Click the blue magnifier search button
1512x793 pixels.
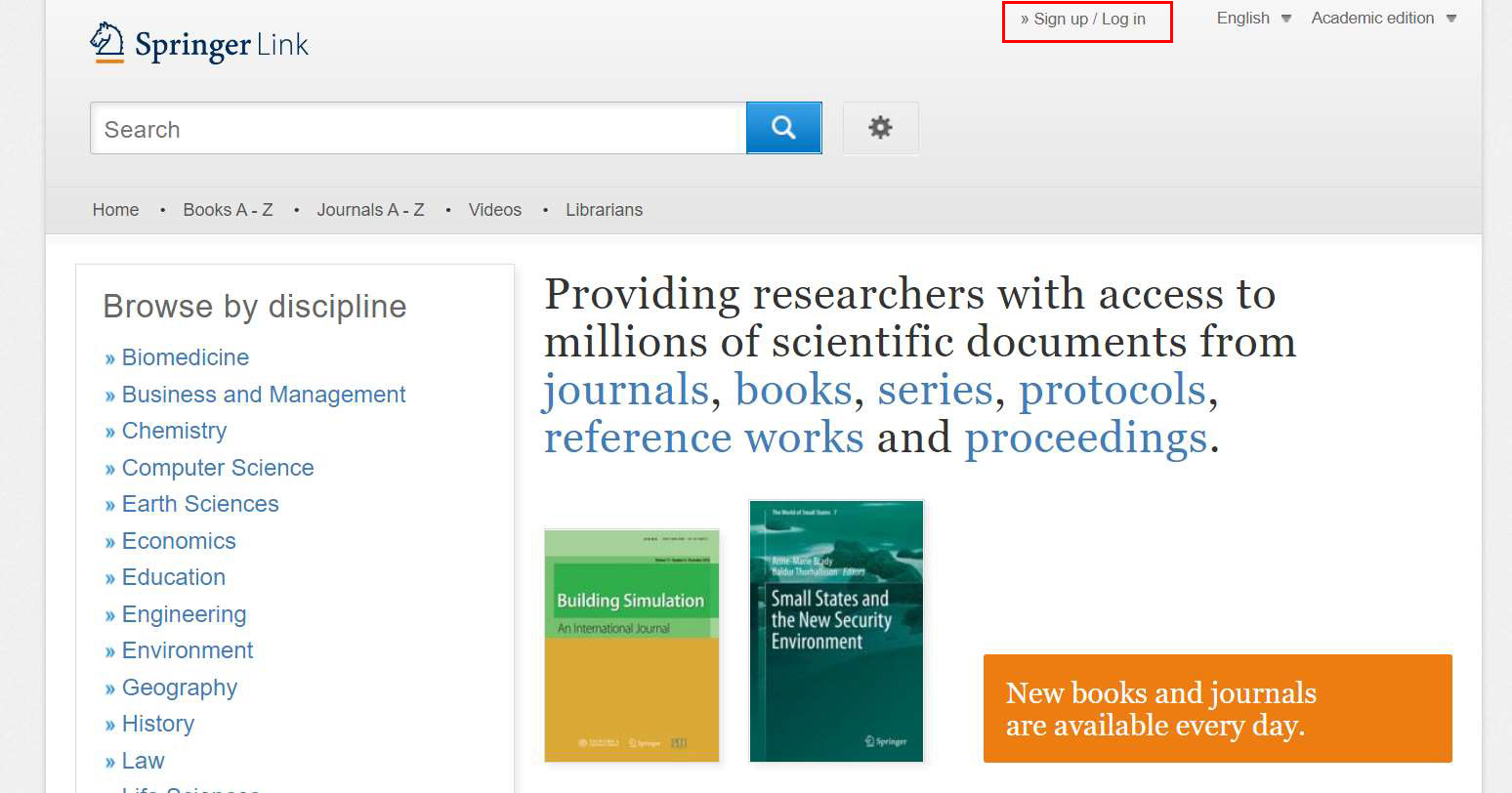(783, 128)
